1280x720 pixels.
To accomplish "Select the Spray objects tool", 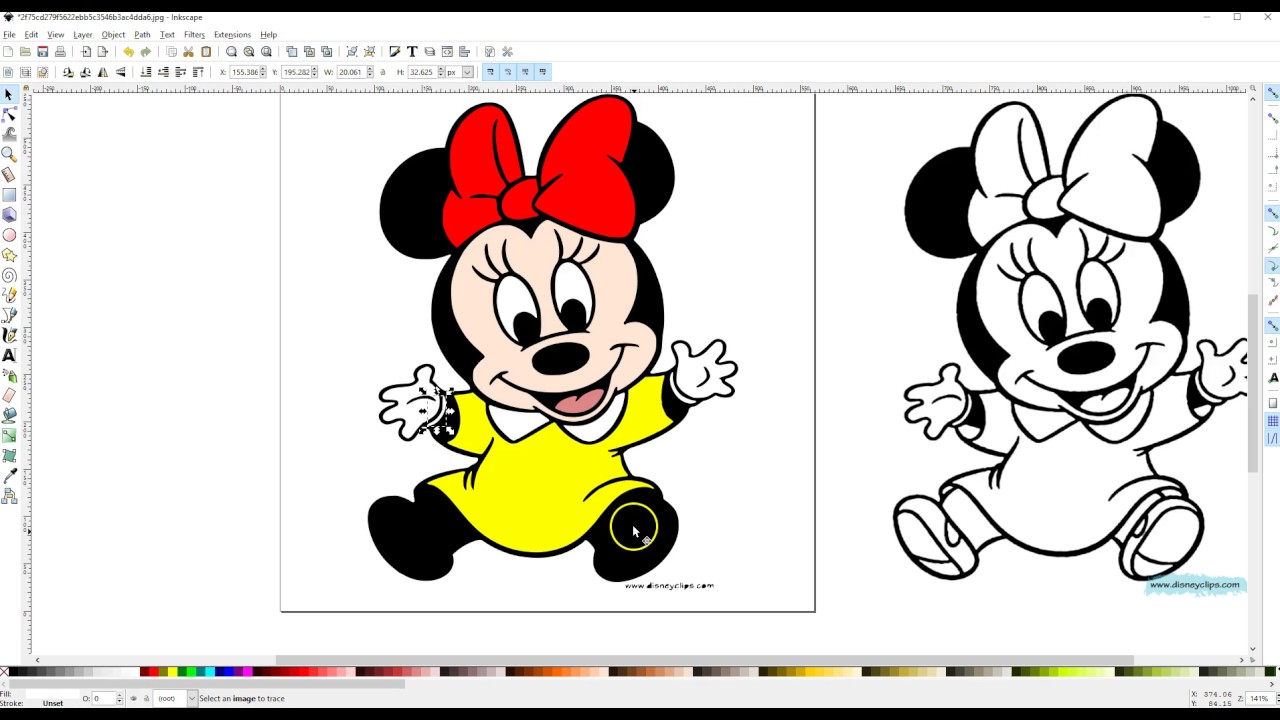I will pyautogui.click(x=9, y=376).
